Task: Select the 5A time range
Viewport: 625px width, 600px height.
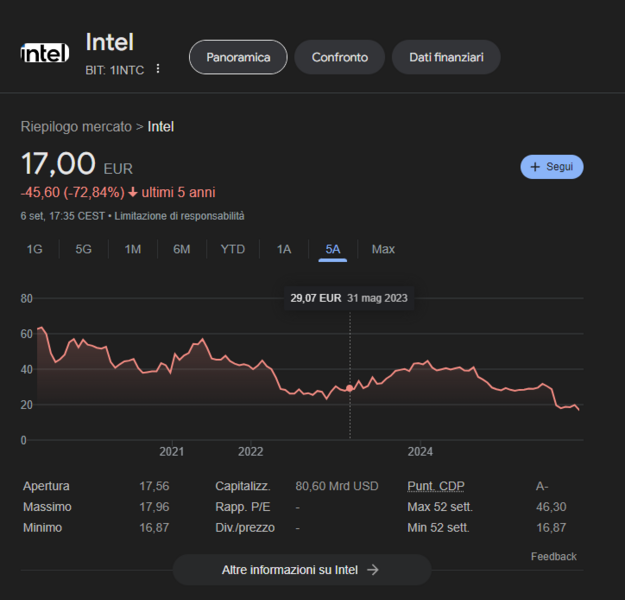Action: coord(333,249)
